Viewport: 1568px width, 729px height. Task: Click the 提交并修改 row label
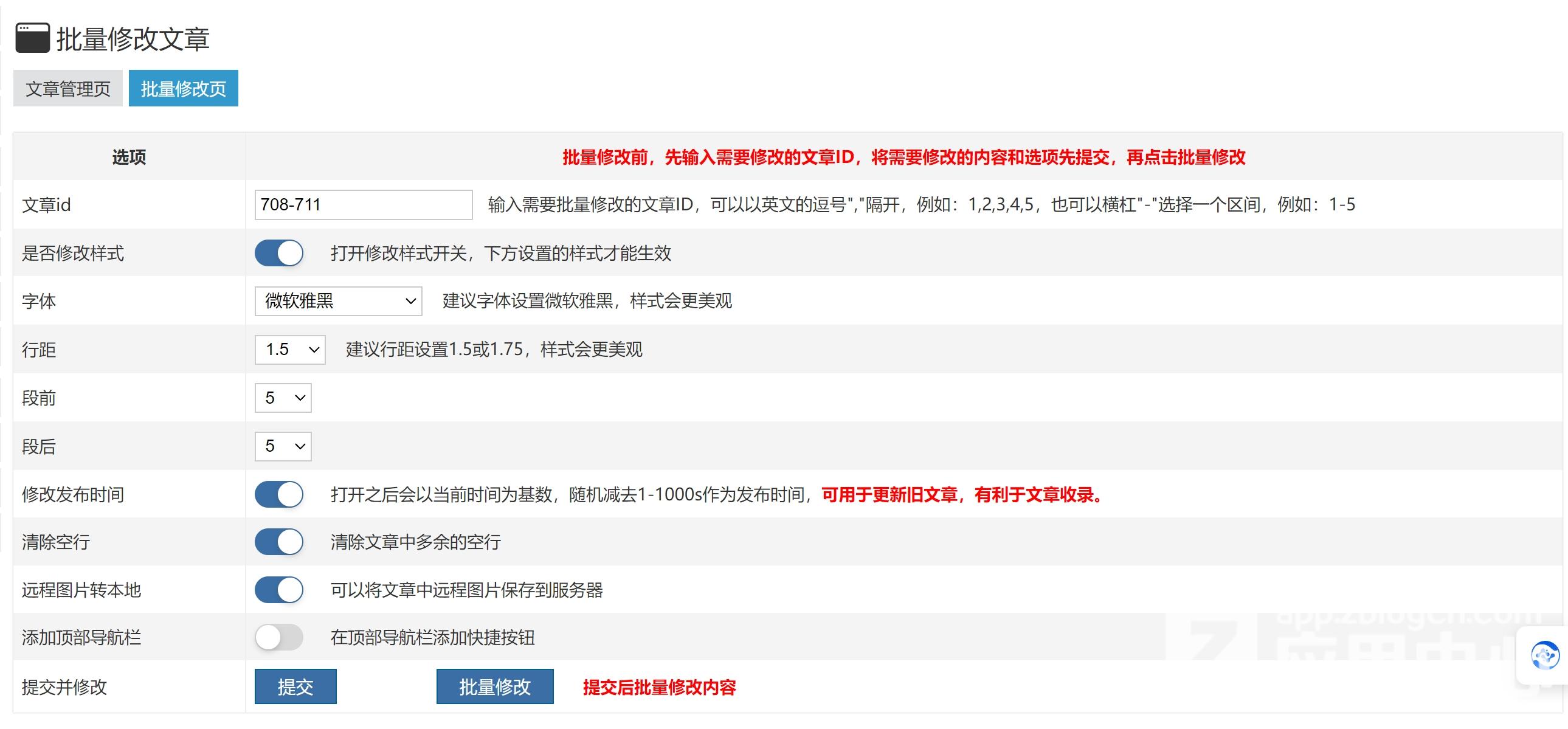click(x=64, y=688)
